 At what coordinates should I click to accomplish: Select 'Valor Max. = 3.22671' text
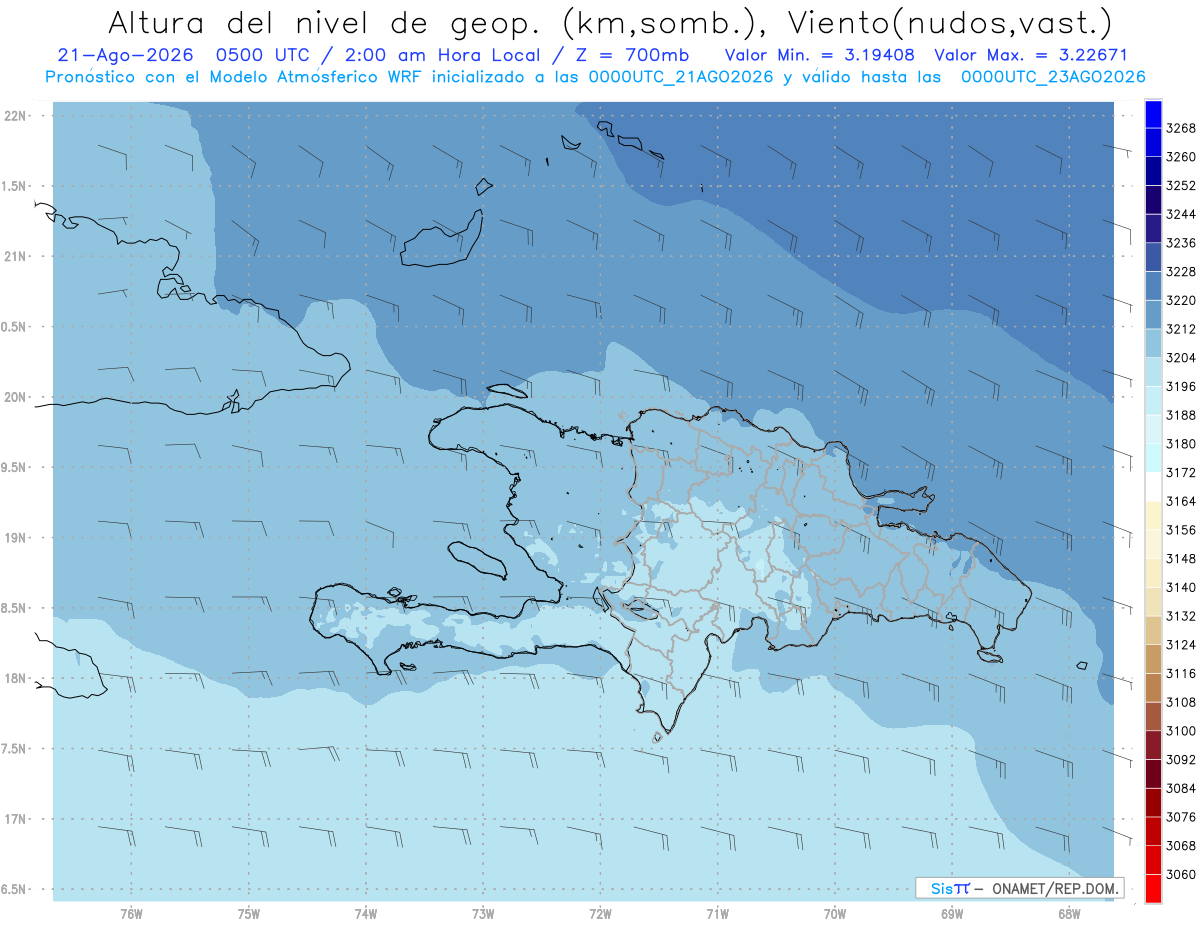tap(1030, 55)
